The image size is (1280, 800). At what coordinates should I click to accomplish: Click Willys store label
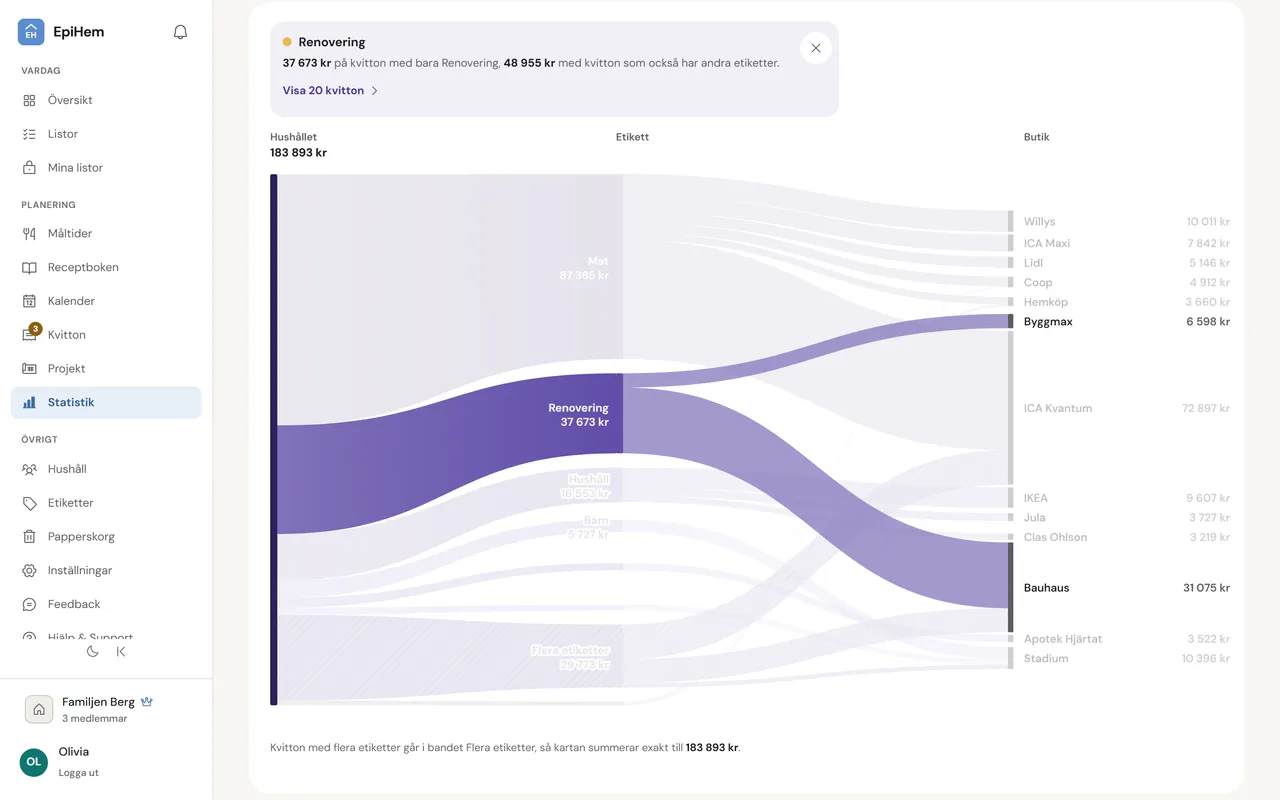[x=1039, y=222]
